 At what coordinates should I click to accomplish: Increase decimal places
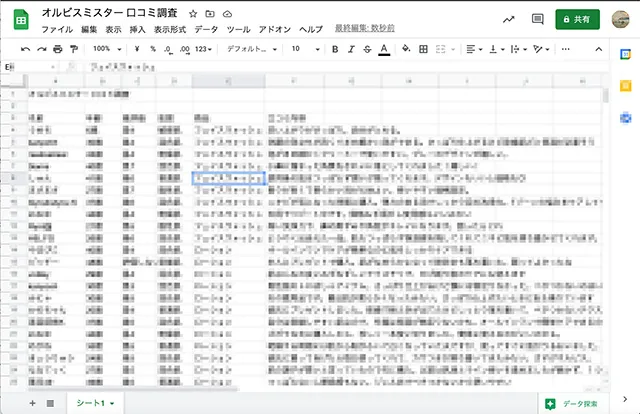point(184,49)
